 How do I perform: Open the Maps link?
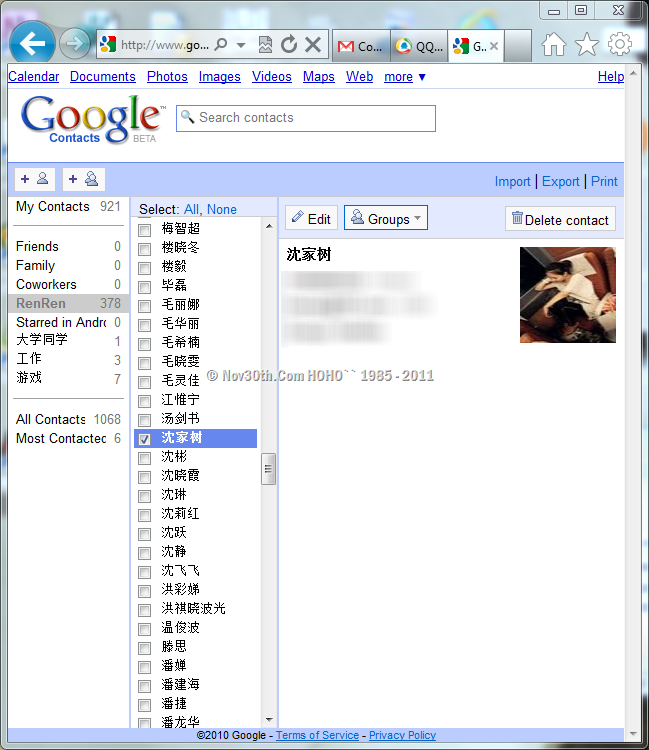(319, 77)
